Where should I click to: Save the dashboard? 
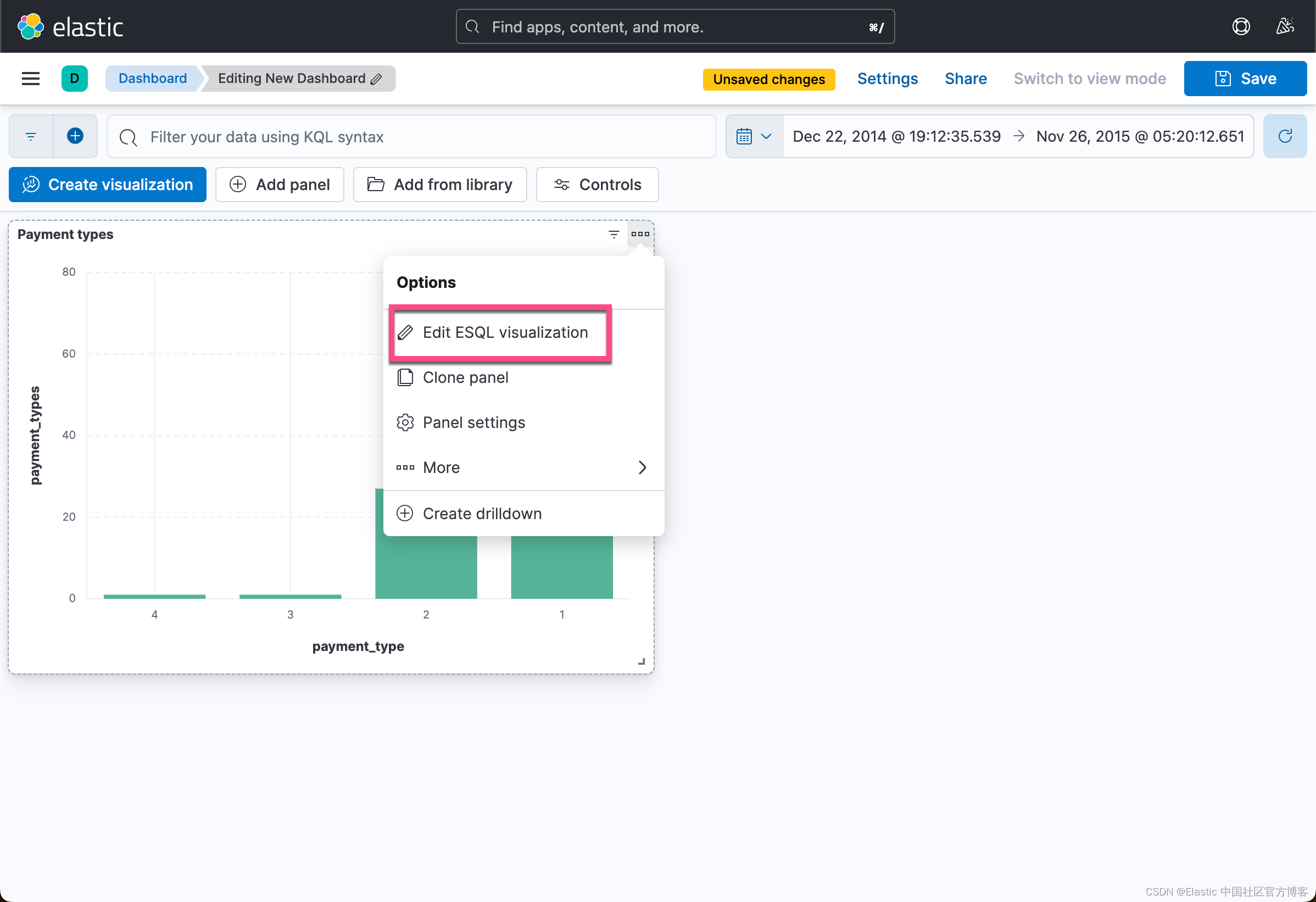pyautogui.click(x=1245, y=79)
